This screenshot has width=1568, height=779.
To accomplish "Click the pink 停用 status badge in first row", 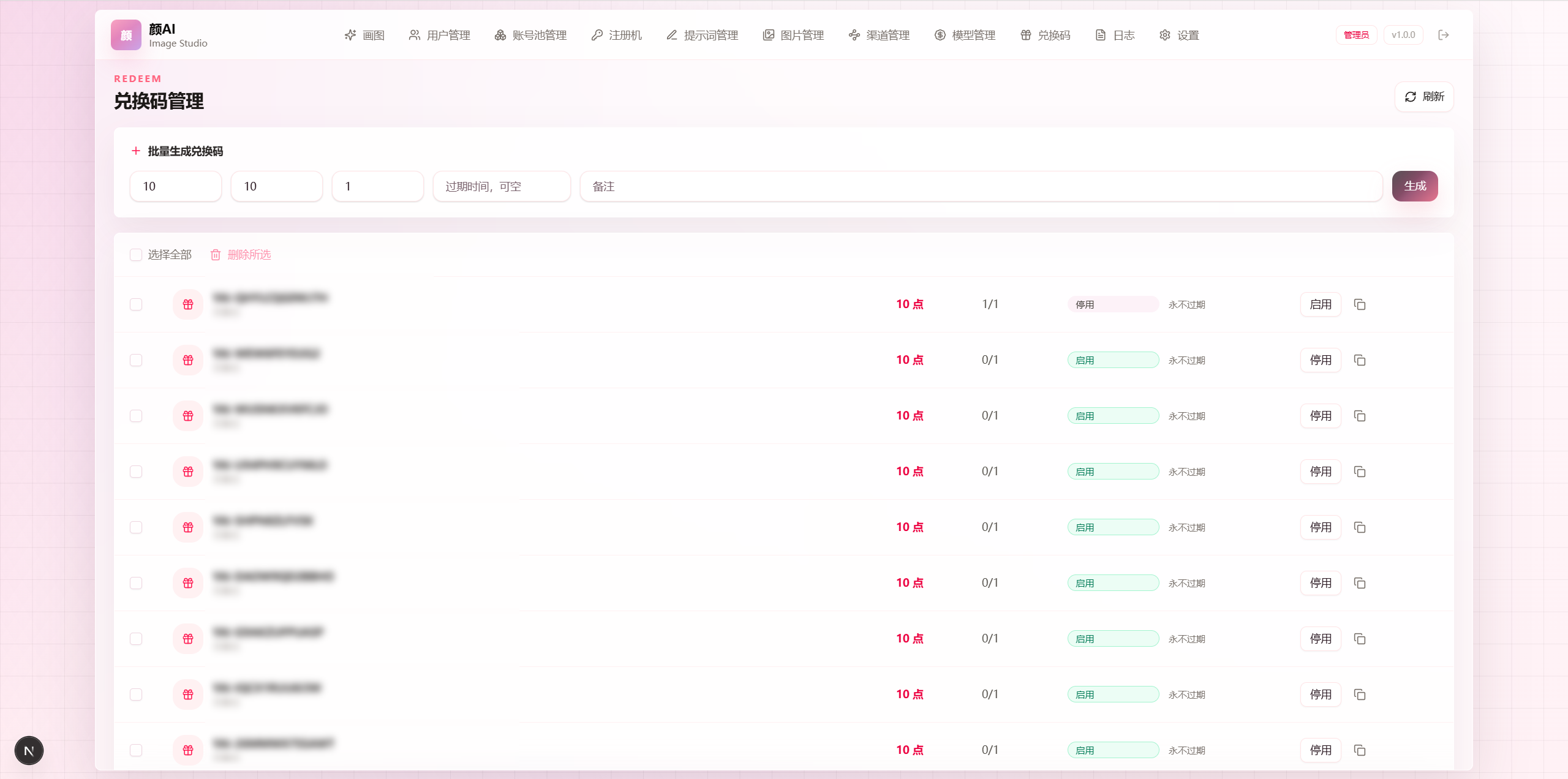I will tap(1113, 304).
